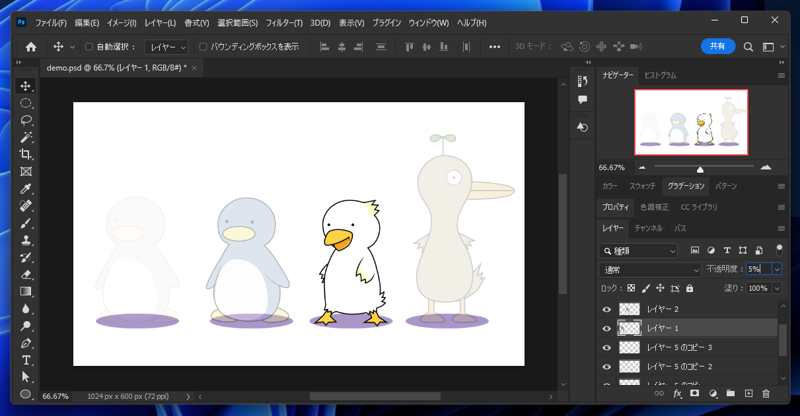
Task: Enable the 自動選択 checkbox
Action: [x=89, y=47]
